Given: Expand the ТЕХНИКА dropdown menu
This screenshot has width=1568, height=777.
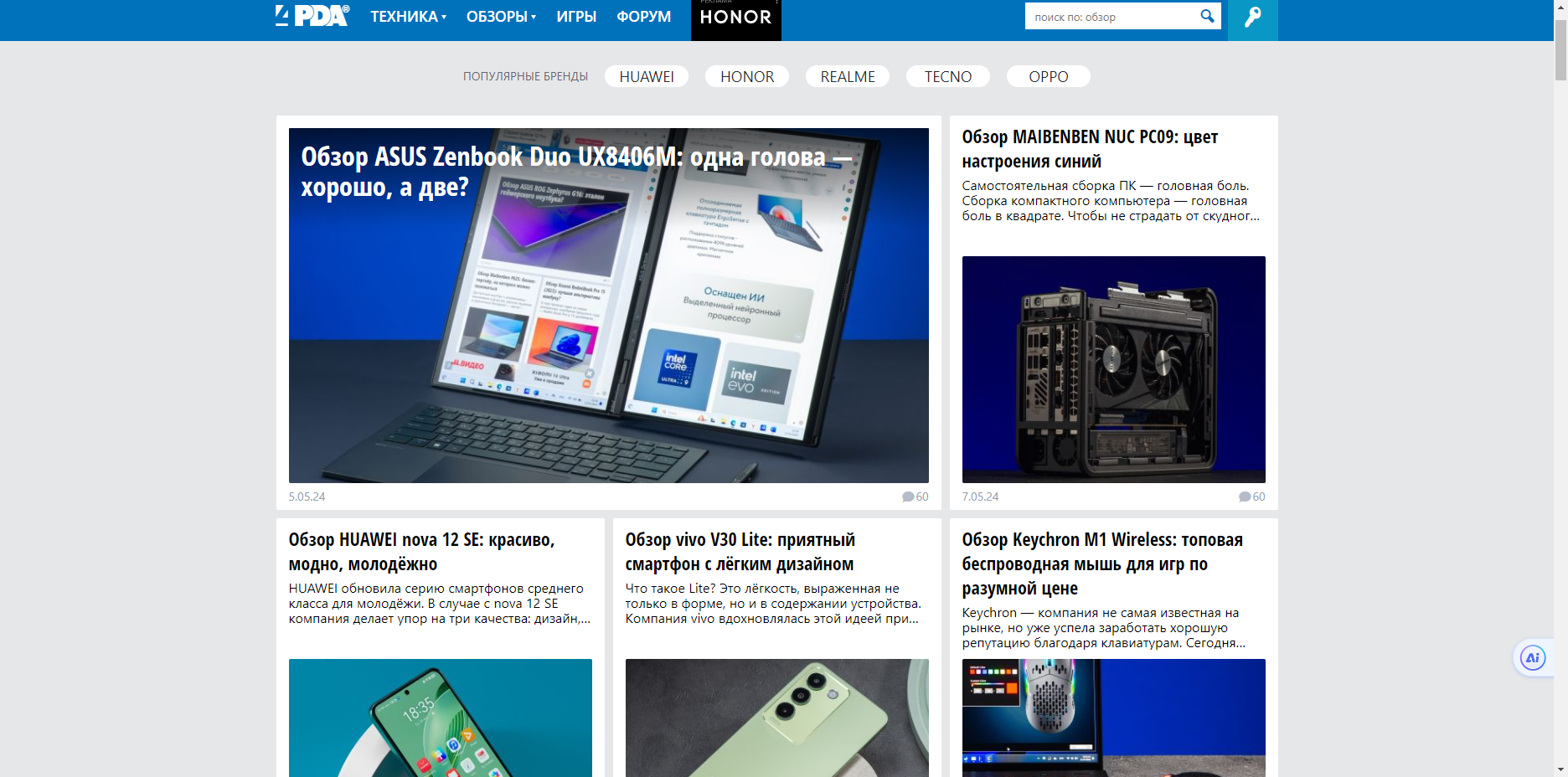Looking at the screenshot, I should 408,17.
